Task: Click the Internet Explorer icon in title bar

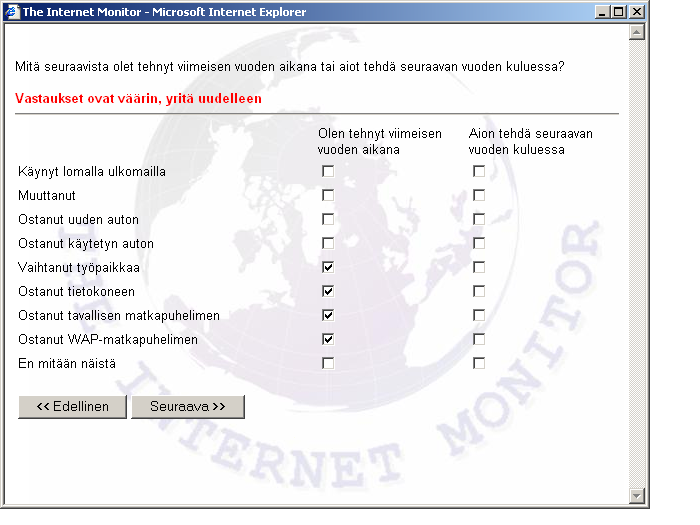Action: [x=12, y=12]
